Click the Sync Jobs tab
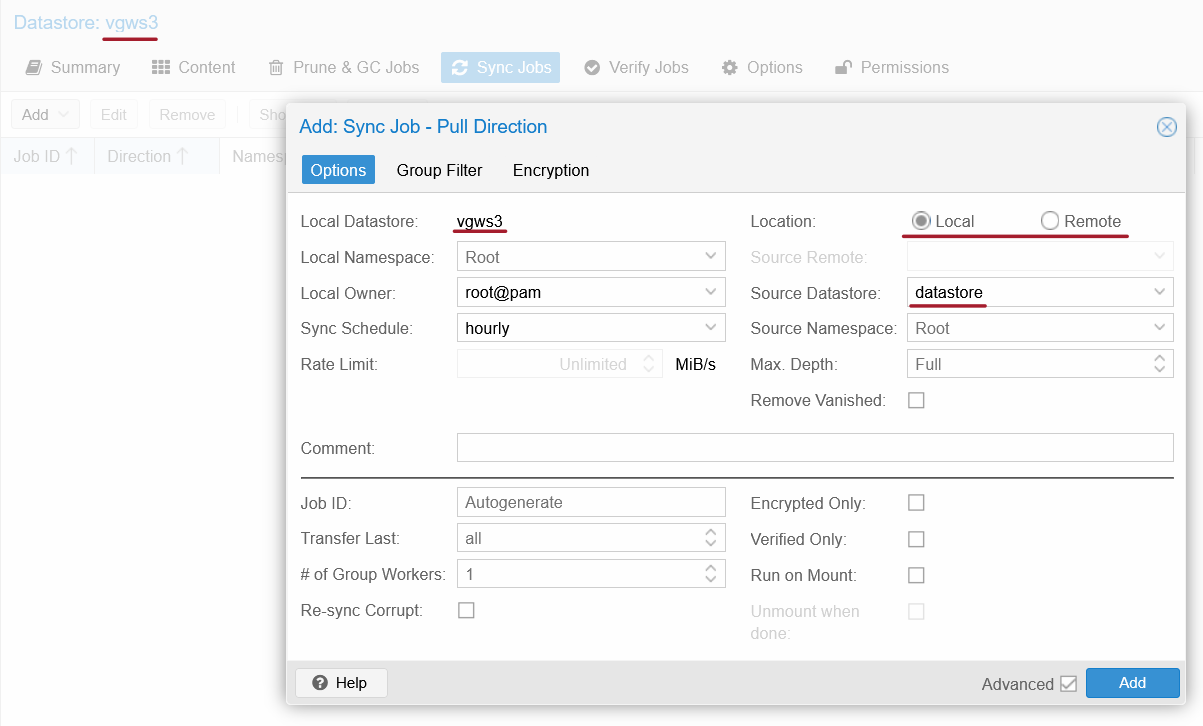The height and width of the screenshot is (726, 1203). pos(501,67)
